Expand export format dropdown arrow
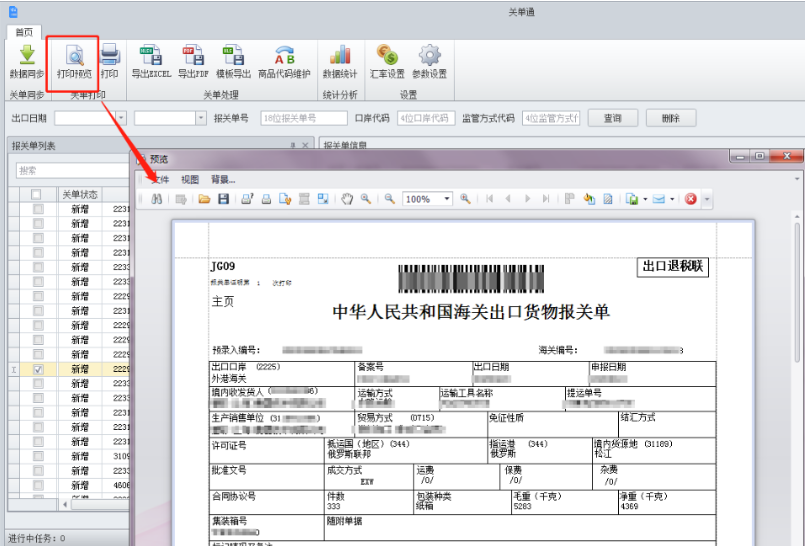 pos(645,199)
